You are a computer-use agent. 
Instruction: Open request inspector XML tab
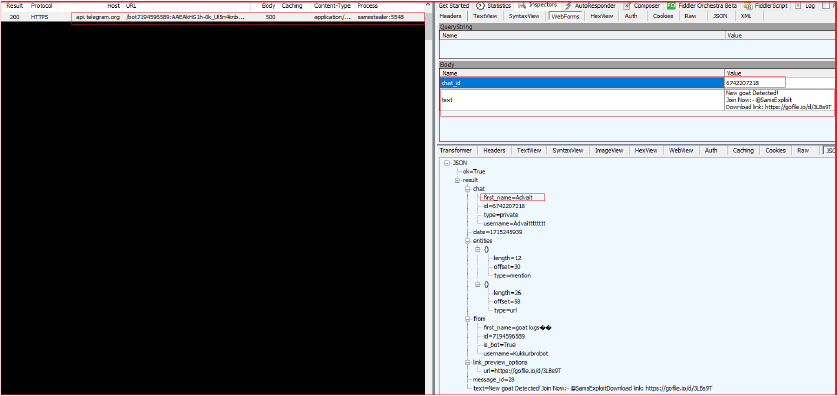pyautogui.click(x=746, y=16)
